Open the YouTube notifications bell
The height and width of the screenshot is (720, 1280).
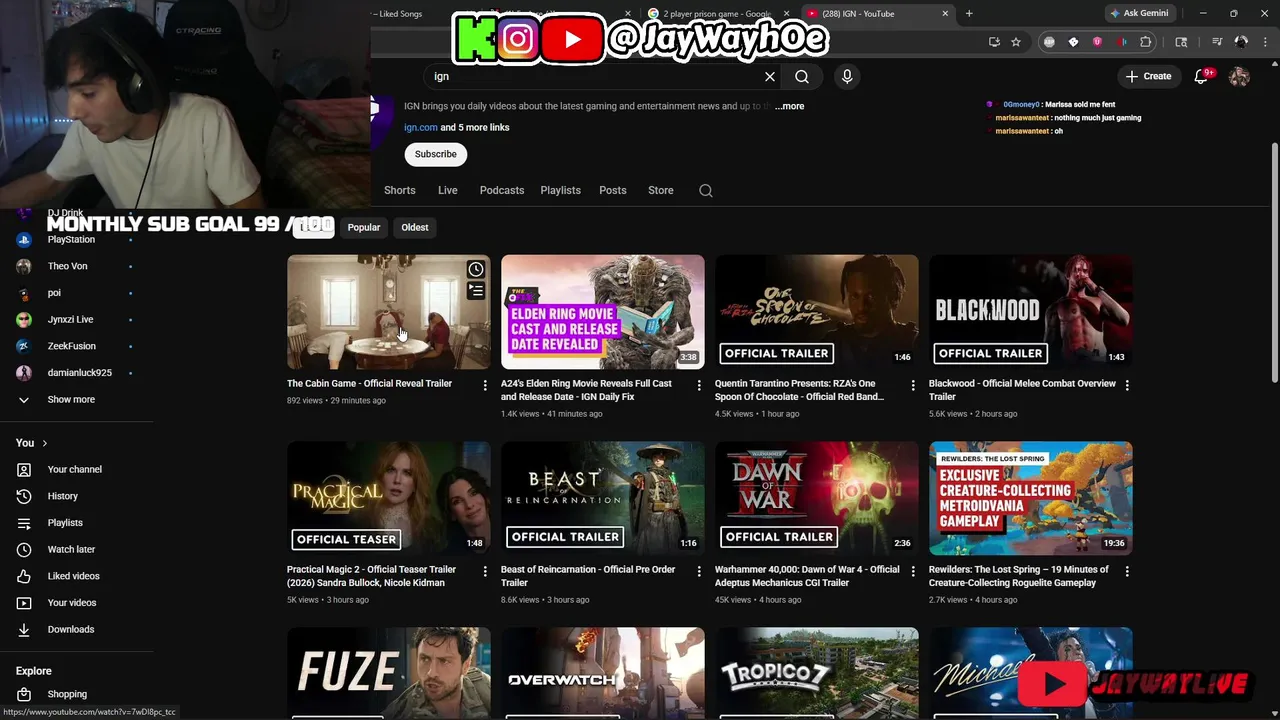(1202, 76)
